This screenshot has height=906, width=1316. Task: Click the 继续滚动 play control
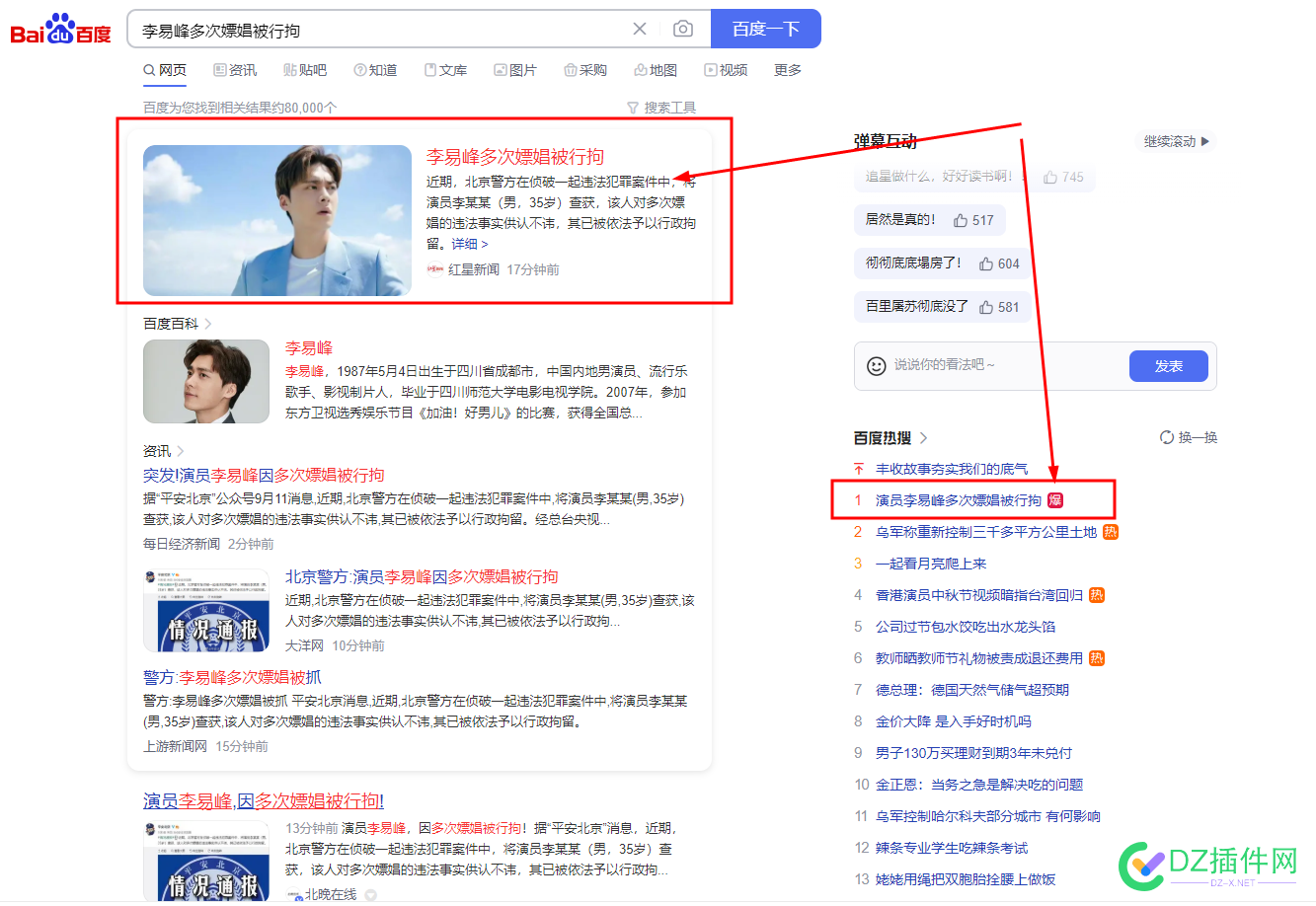click(1175, 141)
